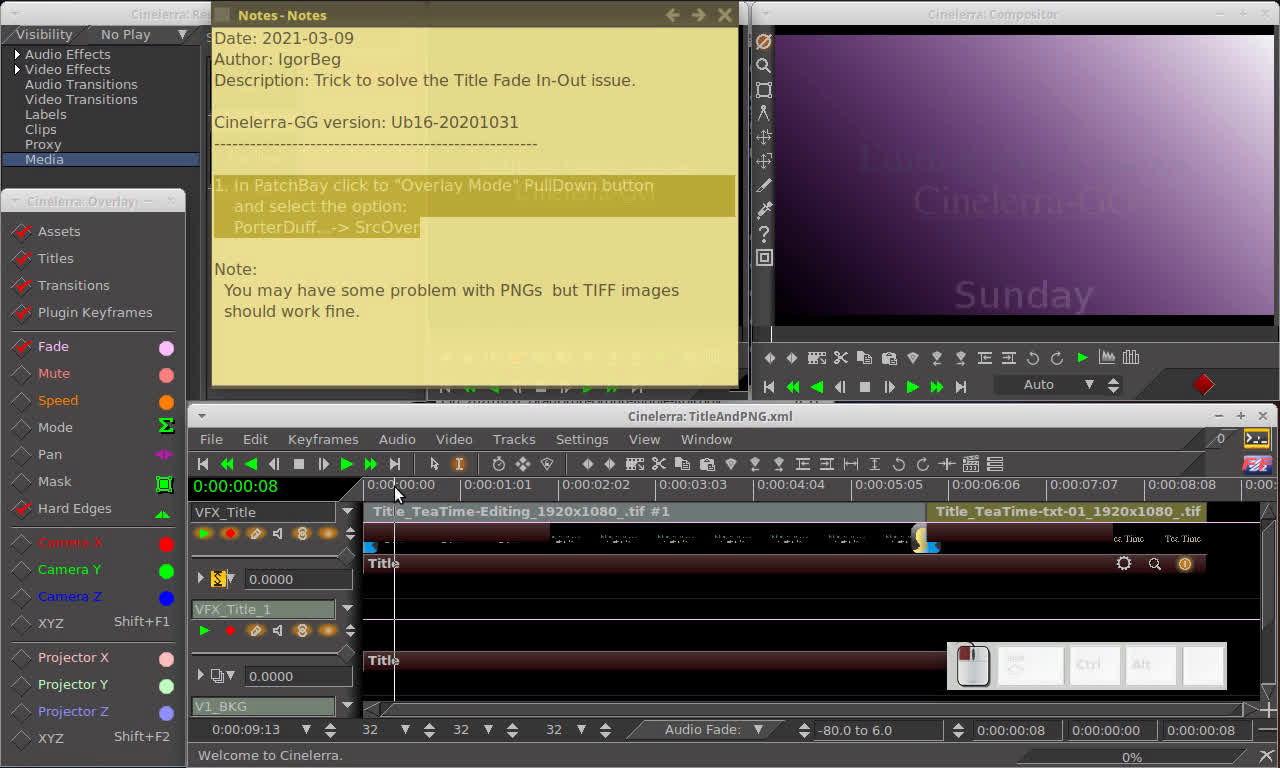Toggle Fade overlay checkbox

point(21,347)
